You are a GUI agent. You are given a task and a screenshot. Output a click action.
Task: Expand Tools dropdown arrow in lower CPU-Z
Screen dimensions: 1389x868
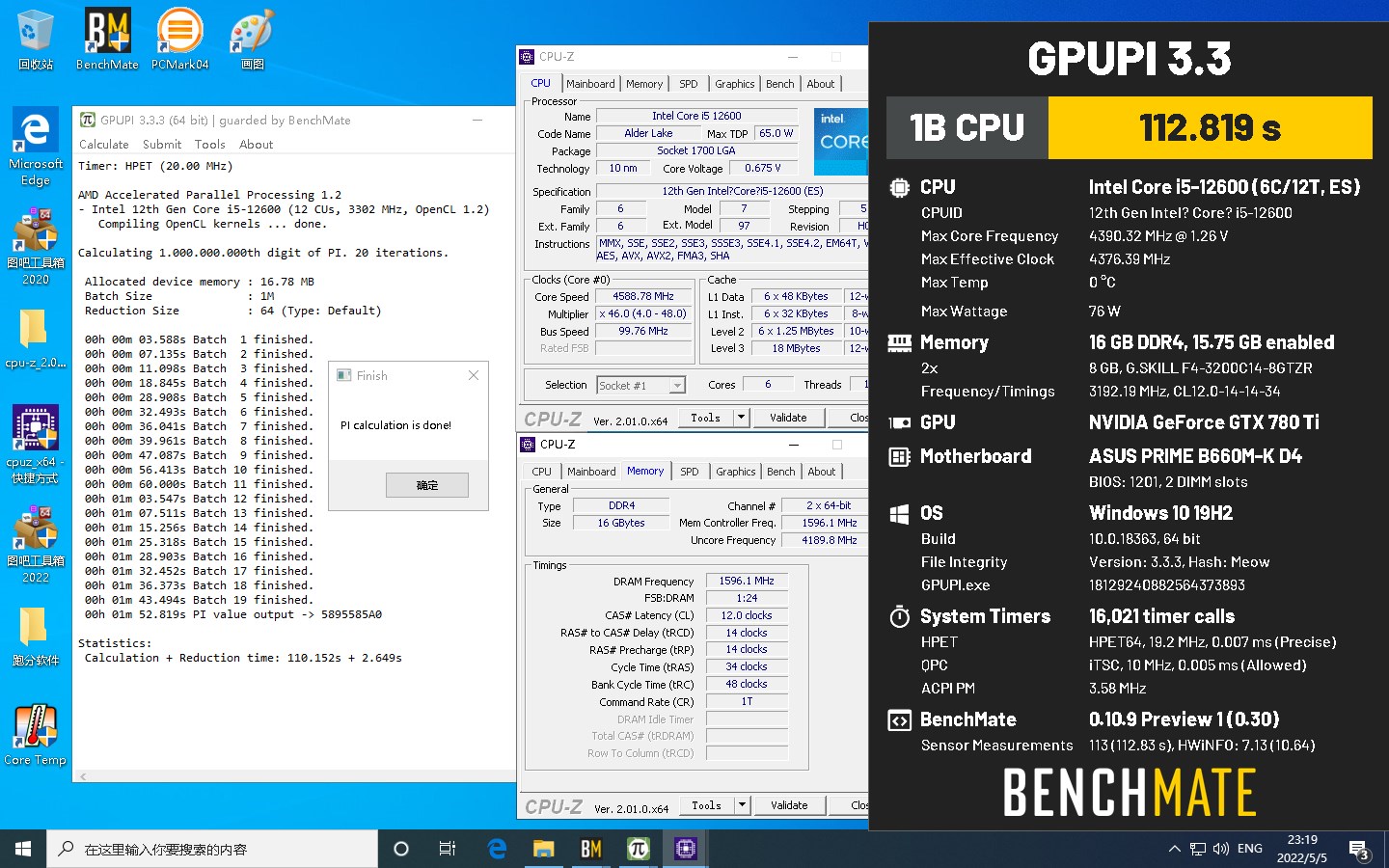click(742, 805)
